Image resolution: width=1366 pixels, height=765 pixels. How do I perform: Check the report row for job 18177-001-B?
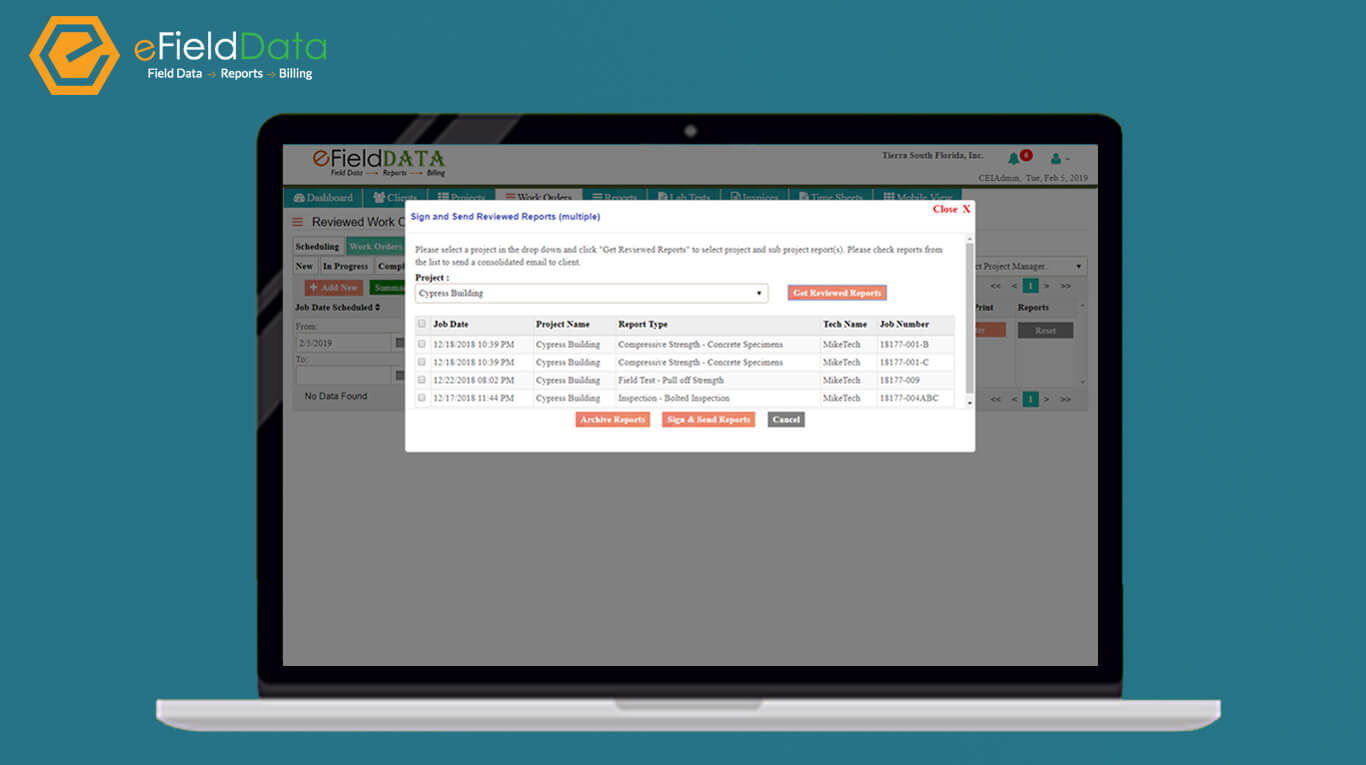(x=422, y=344)
